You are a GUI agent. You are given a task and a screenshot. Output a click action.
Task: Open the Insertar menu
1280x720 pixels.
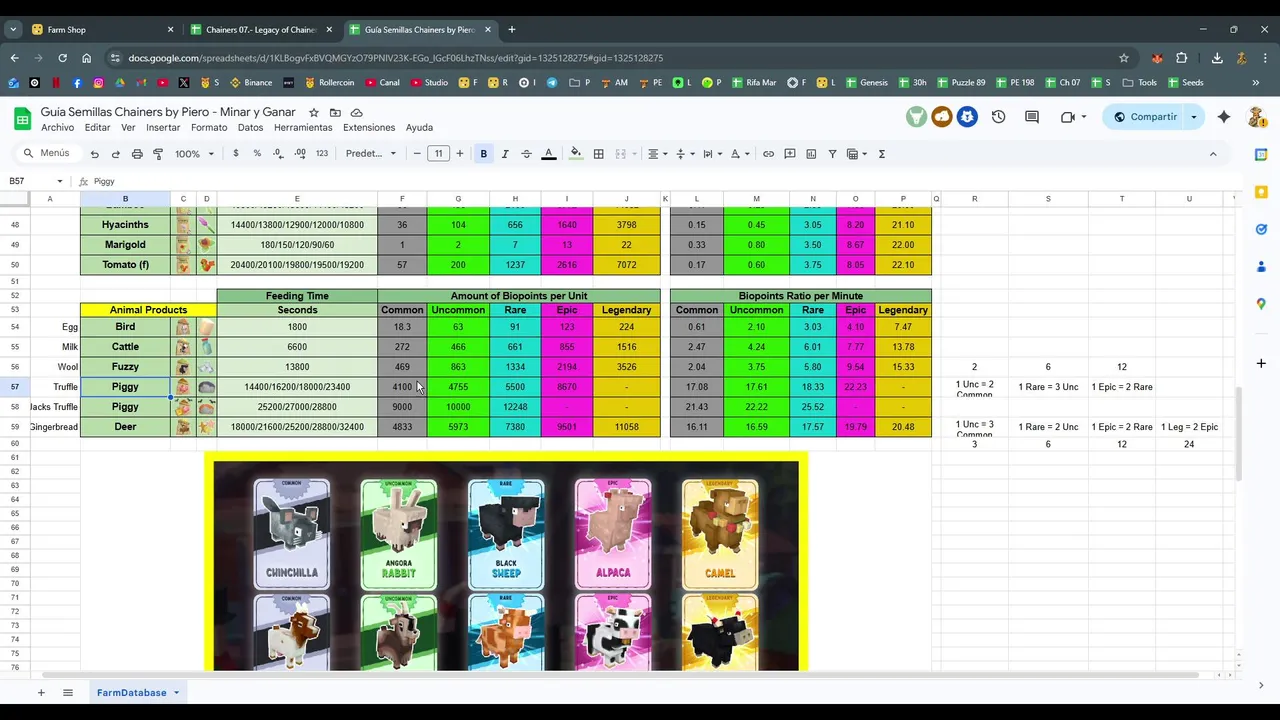[x=163, y=128]
